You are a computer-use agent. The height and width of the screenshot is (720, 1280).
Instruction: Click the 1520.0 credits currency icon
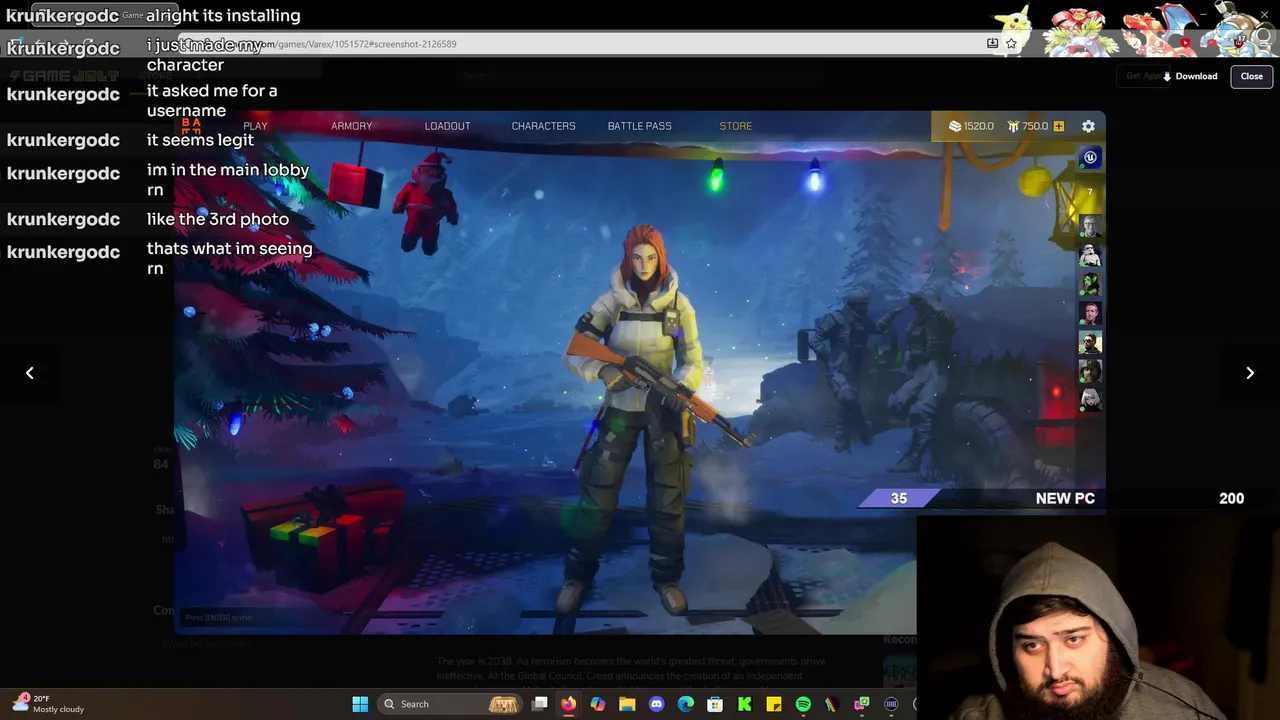tap(954, 126)
